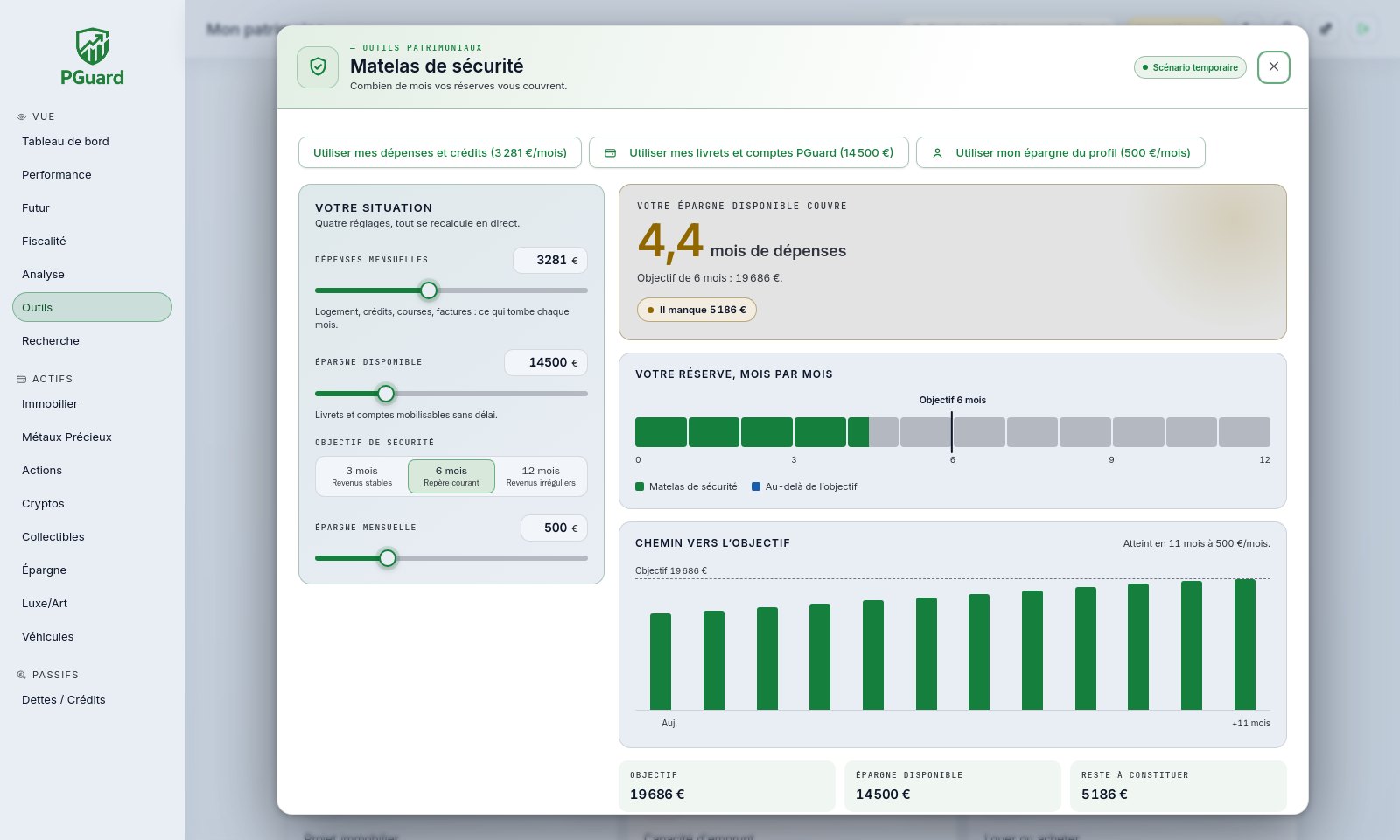Click the Dépenses mensuelles 3281 field
Viewport: 1400px width, 840px height.
(x=550, y=260)
